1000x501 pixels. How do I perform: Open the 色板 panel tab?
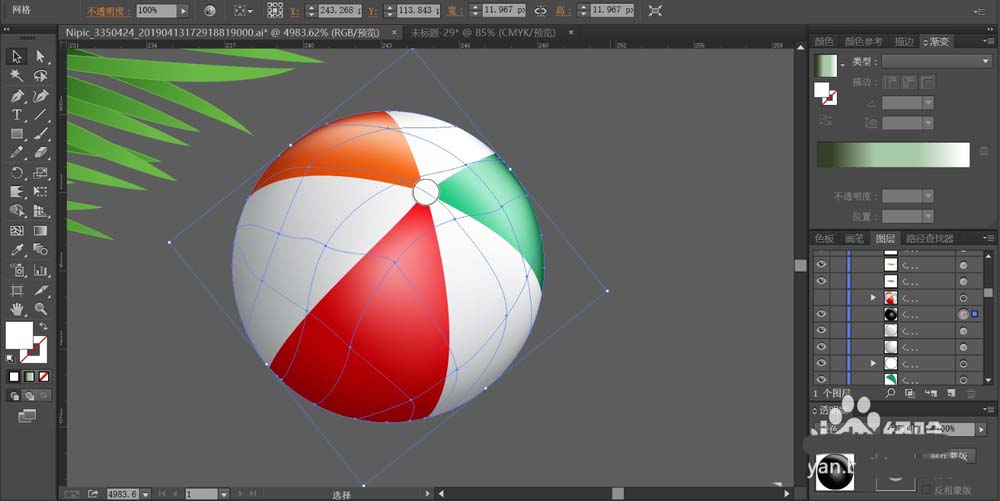pyautogui.click(x=824, y=238)
